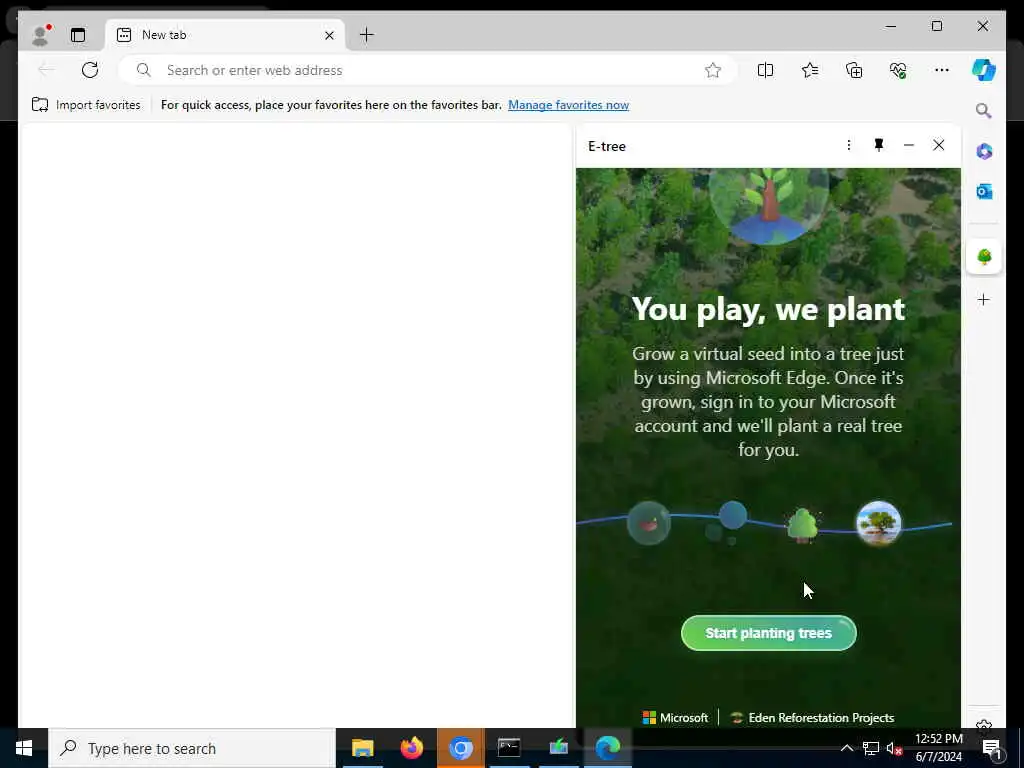Open Windows Start menu
The height and width of the screenshot is (768, 1024).
24,748
